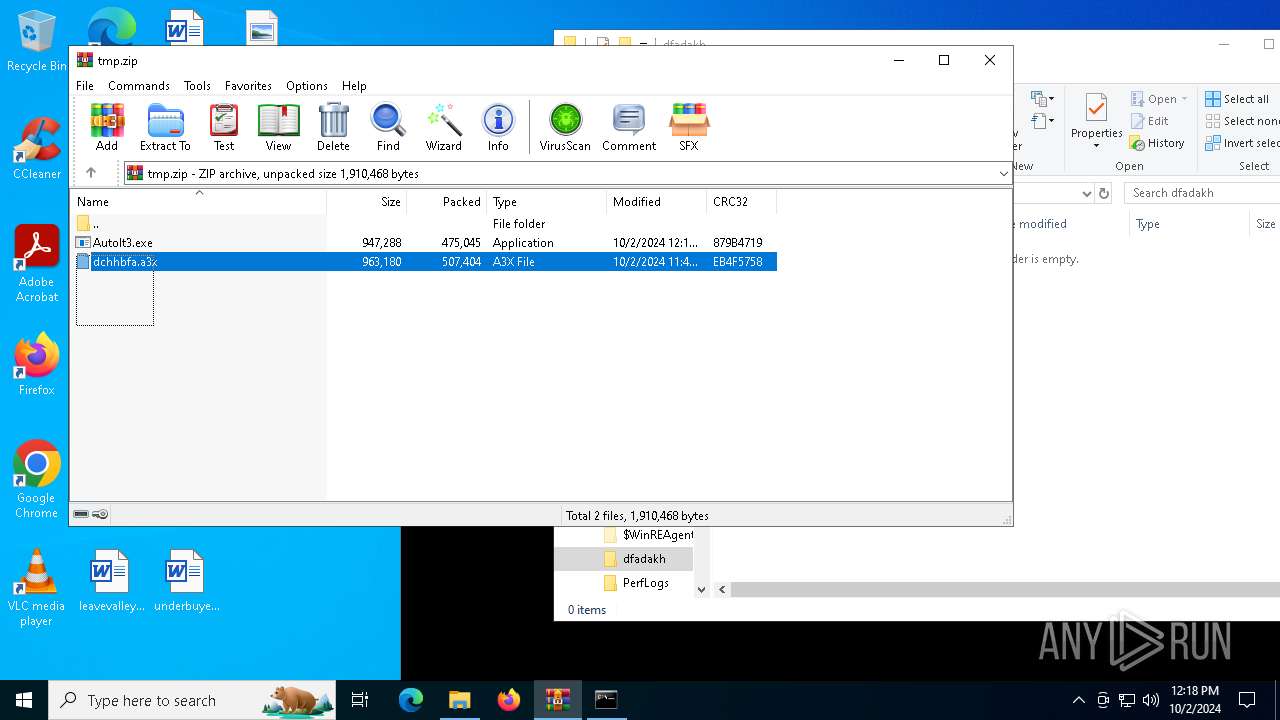Click the SFX toolbar icon
Viewport: 1280px width, 720px height.
pos(689,127)
